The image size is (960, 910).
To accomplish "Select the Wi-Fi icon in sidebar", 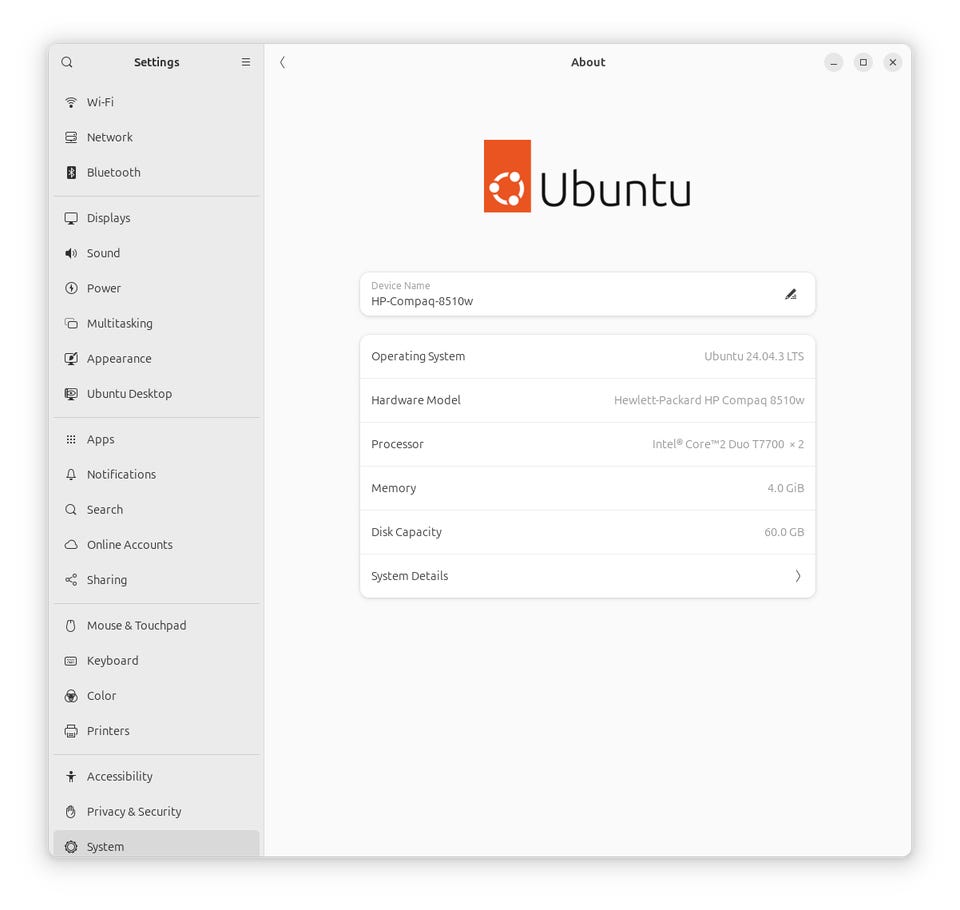I will (x=71, y=102).
